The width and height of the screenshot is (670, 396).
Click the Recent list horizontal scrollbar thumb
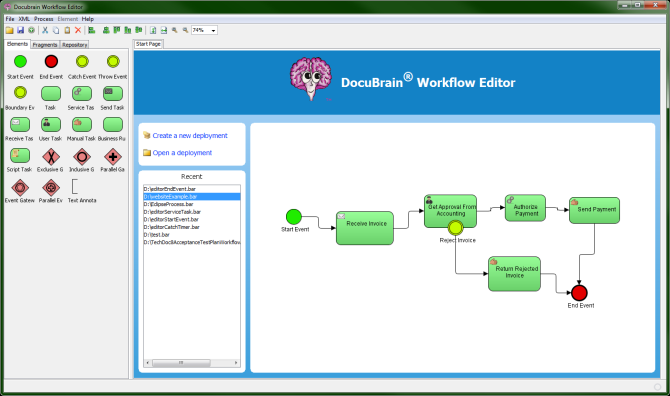point(181,363)
